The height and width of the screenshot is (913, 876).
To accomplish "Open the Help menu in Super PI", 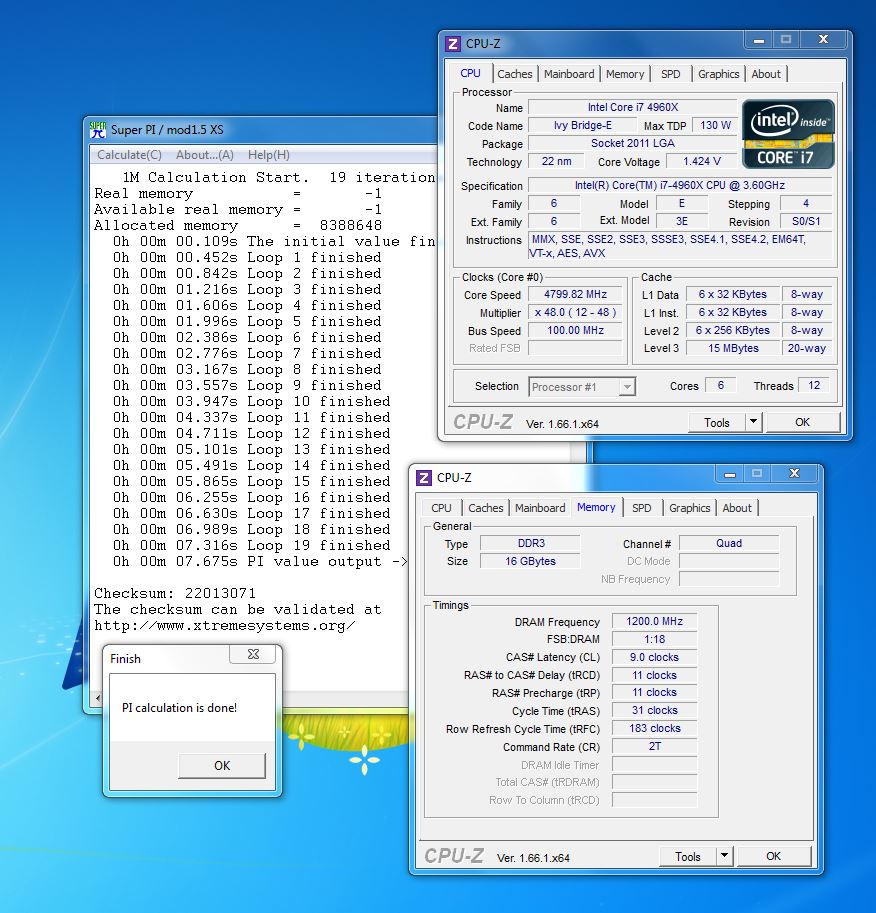I will click(269, 155).
